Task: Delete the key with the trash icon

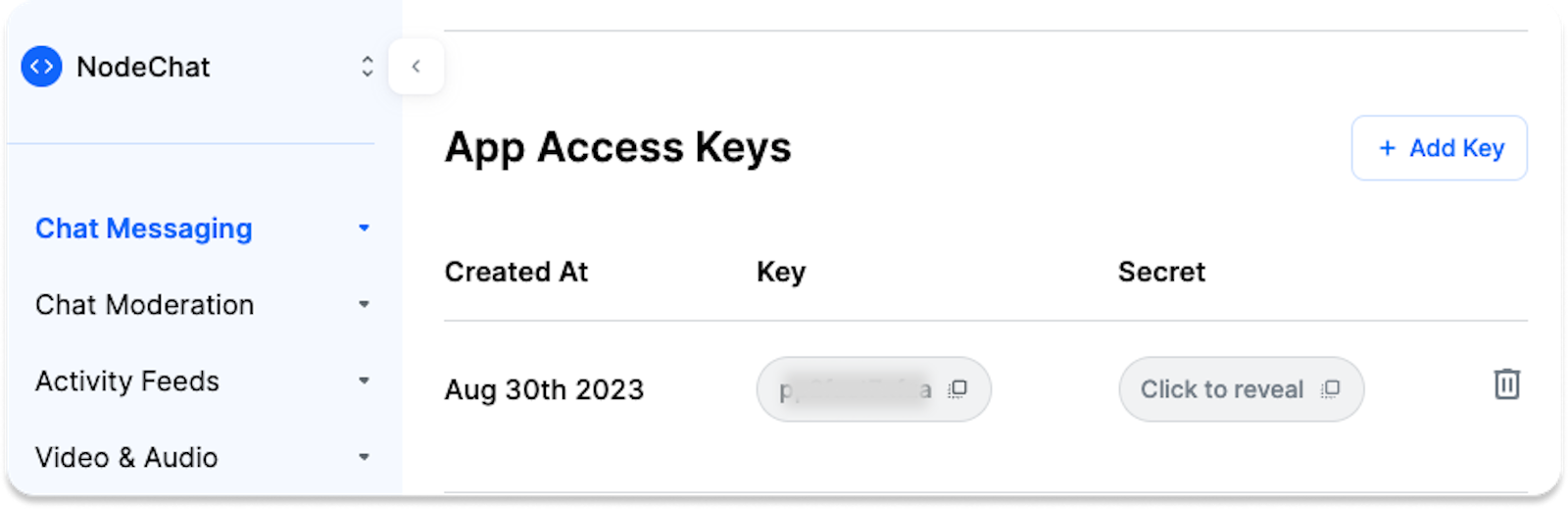Action: [1506, 383]
